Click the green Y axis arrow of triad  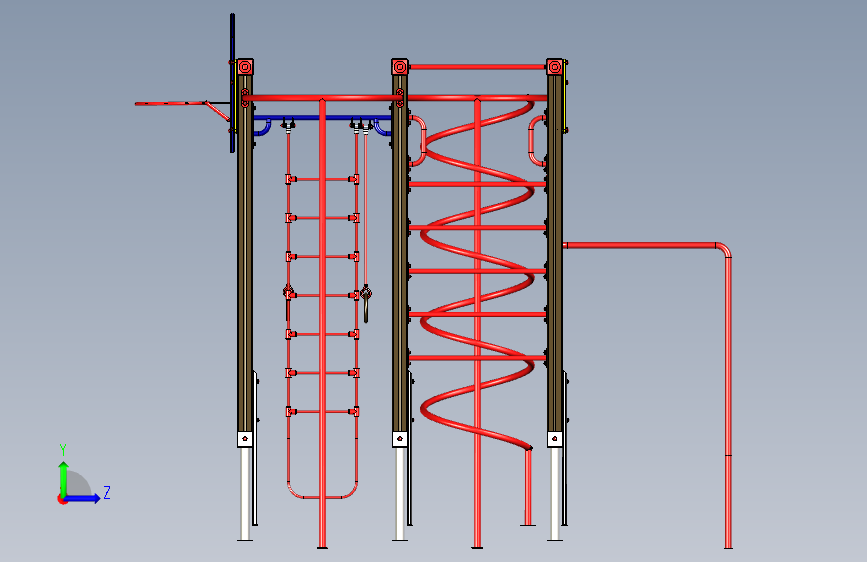coord(63,478)
